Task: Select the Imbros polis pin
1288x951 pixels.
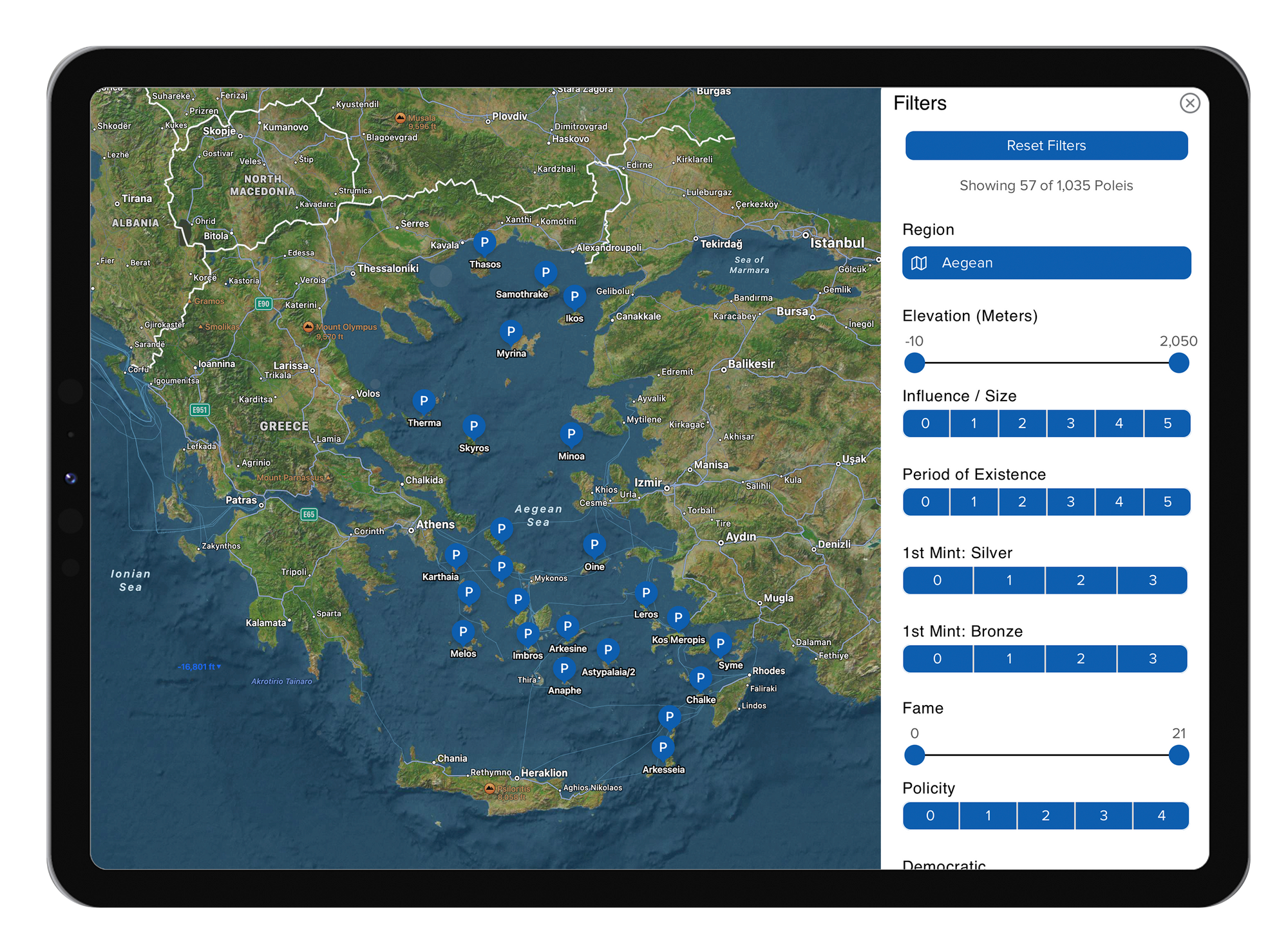Action: pos(528,635)
